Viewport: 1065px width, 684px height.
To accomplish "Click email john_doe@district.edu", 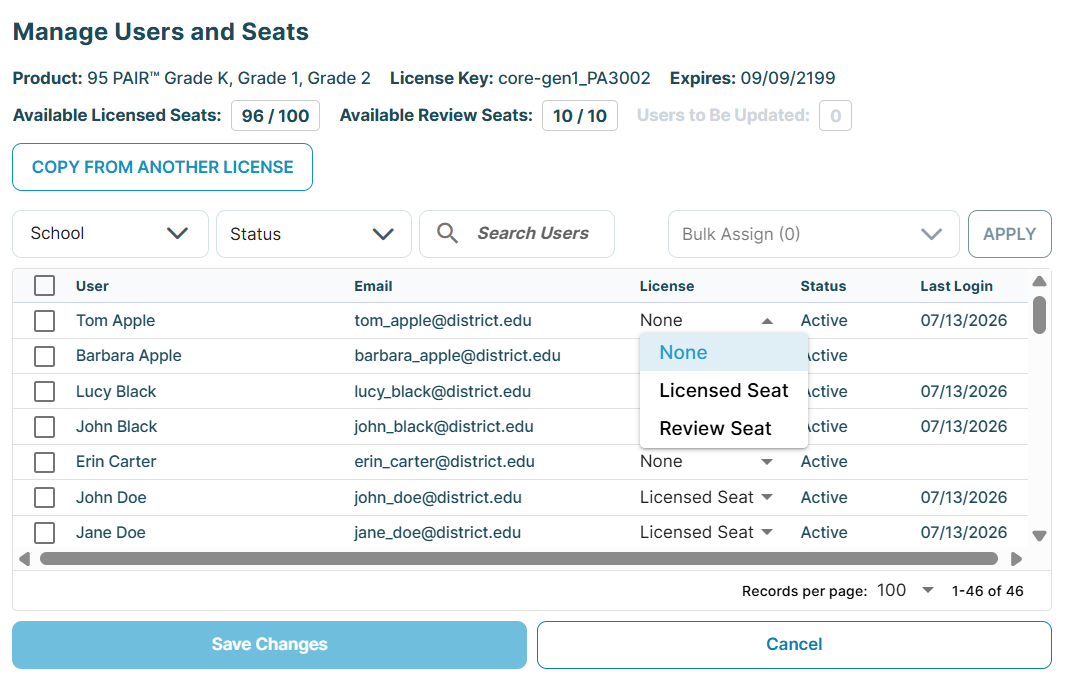I will click(437, 497).
